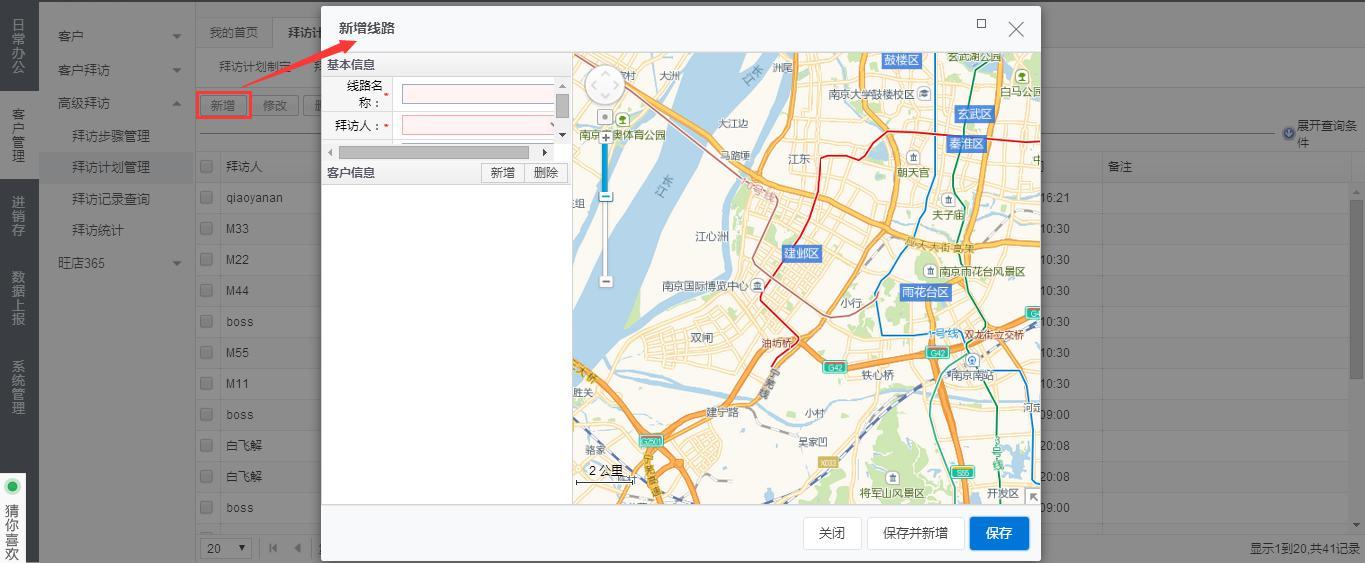This screenshot has height=563, width=1365.
Task: Open 拜访记录查询 in the sidebar
Action: click(x=111, y=199)
